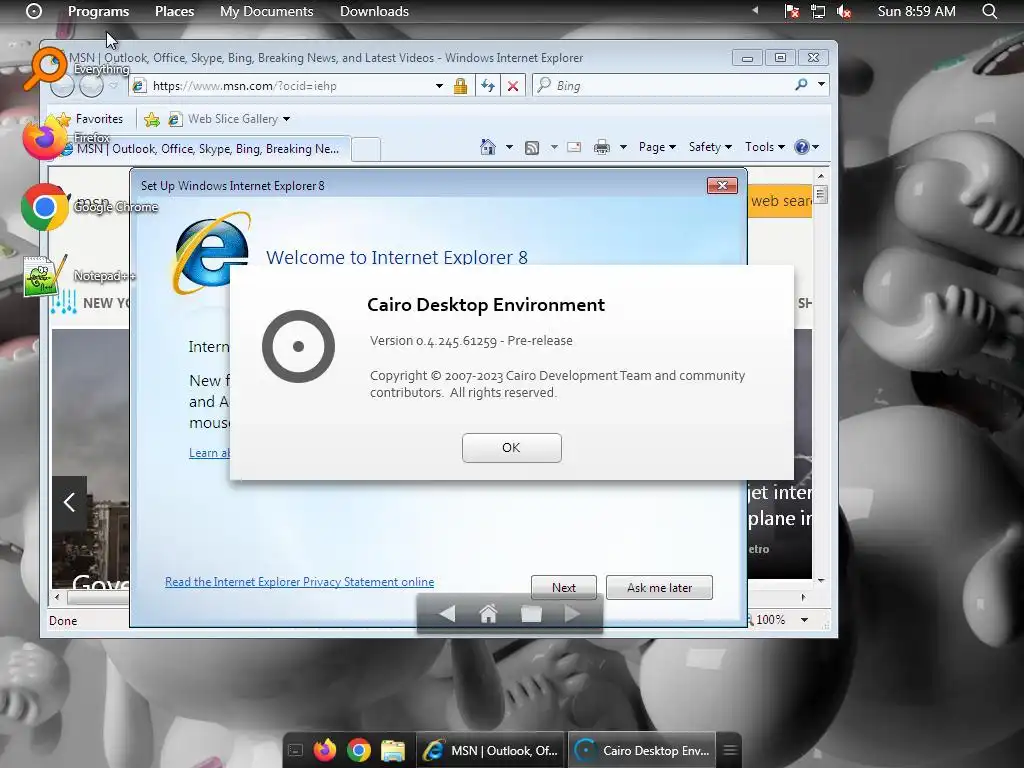Click the clock showing Sun 8:59 AM
Viewport: 1024px width, 768px height.
(916, 11)
